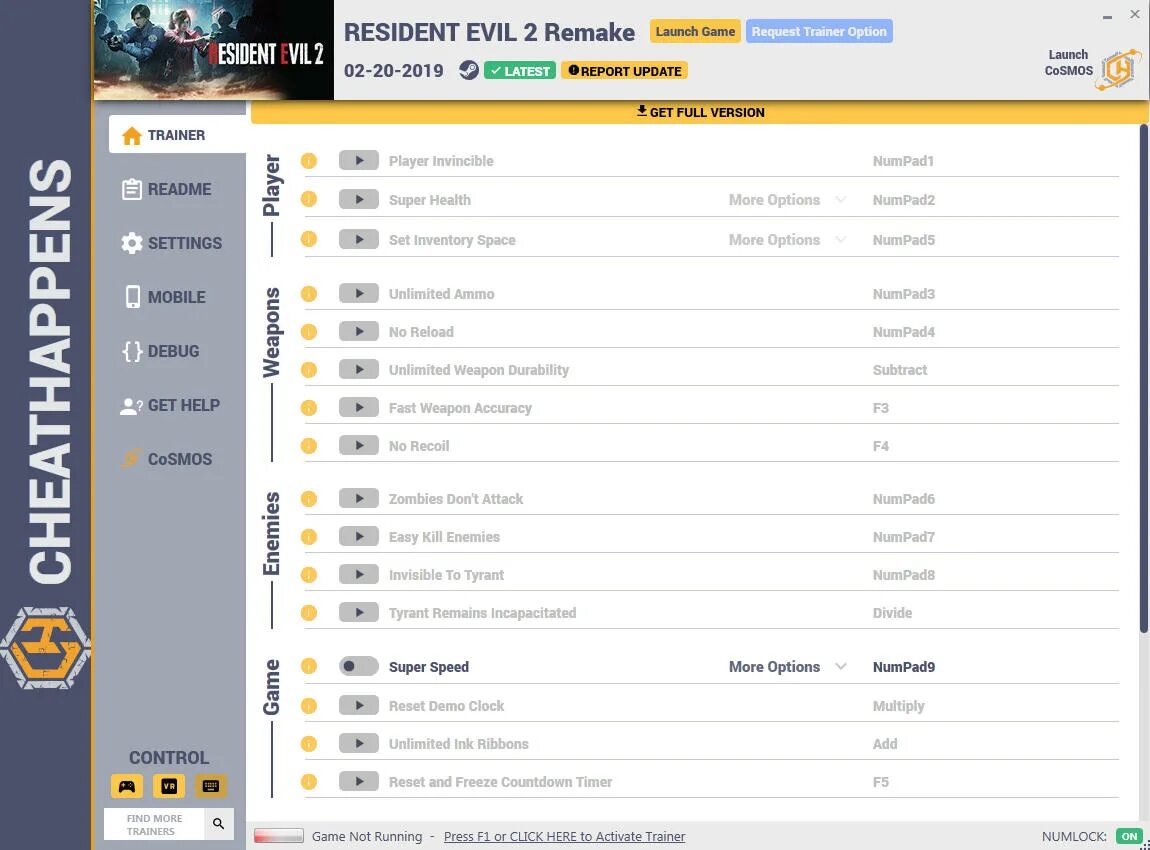The image size is (1150, 850).
Task: Click the No Recoil info icon
Action: click(309, 446)
